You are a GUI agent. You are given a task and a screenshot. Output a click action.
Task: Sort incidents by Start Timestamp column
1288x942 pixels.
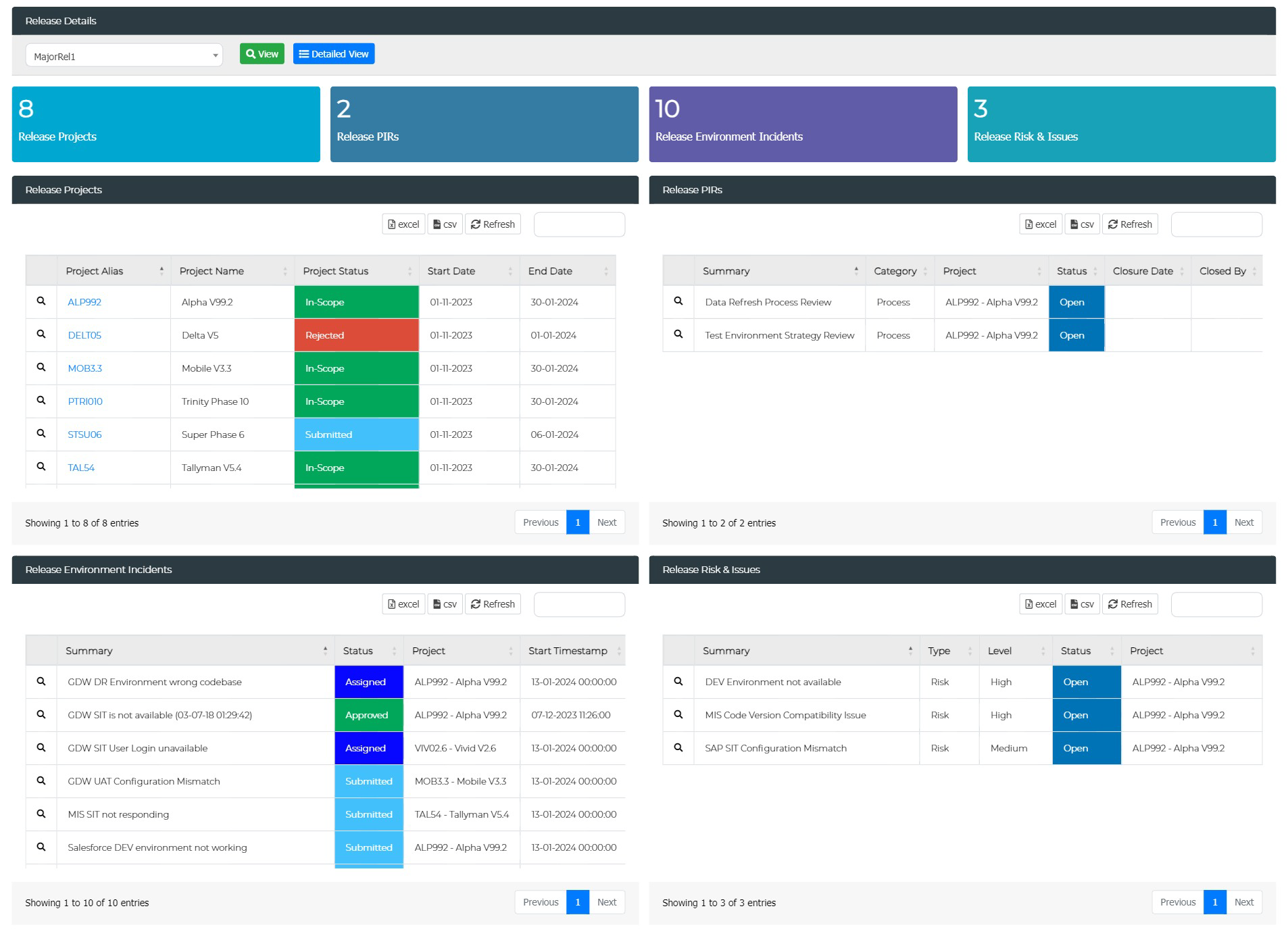tap(573, 651)
